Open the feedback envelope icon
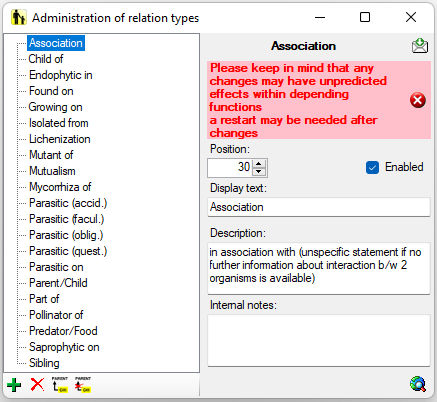This screenshot has height=402, width=437. point(420,46)
